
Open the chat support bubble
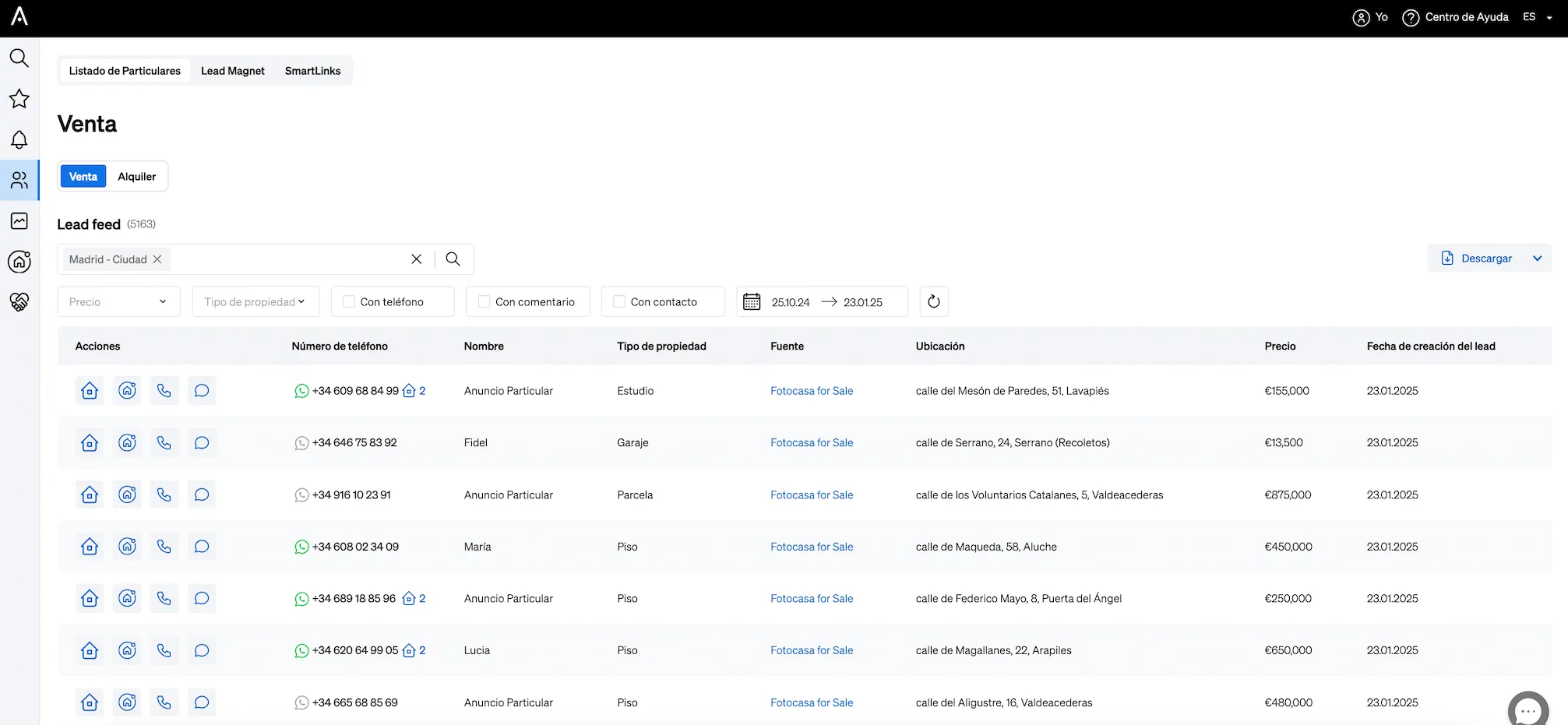coord(1528,710)
